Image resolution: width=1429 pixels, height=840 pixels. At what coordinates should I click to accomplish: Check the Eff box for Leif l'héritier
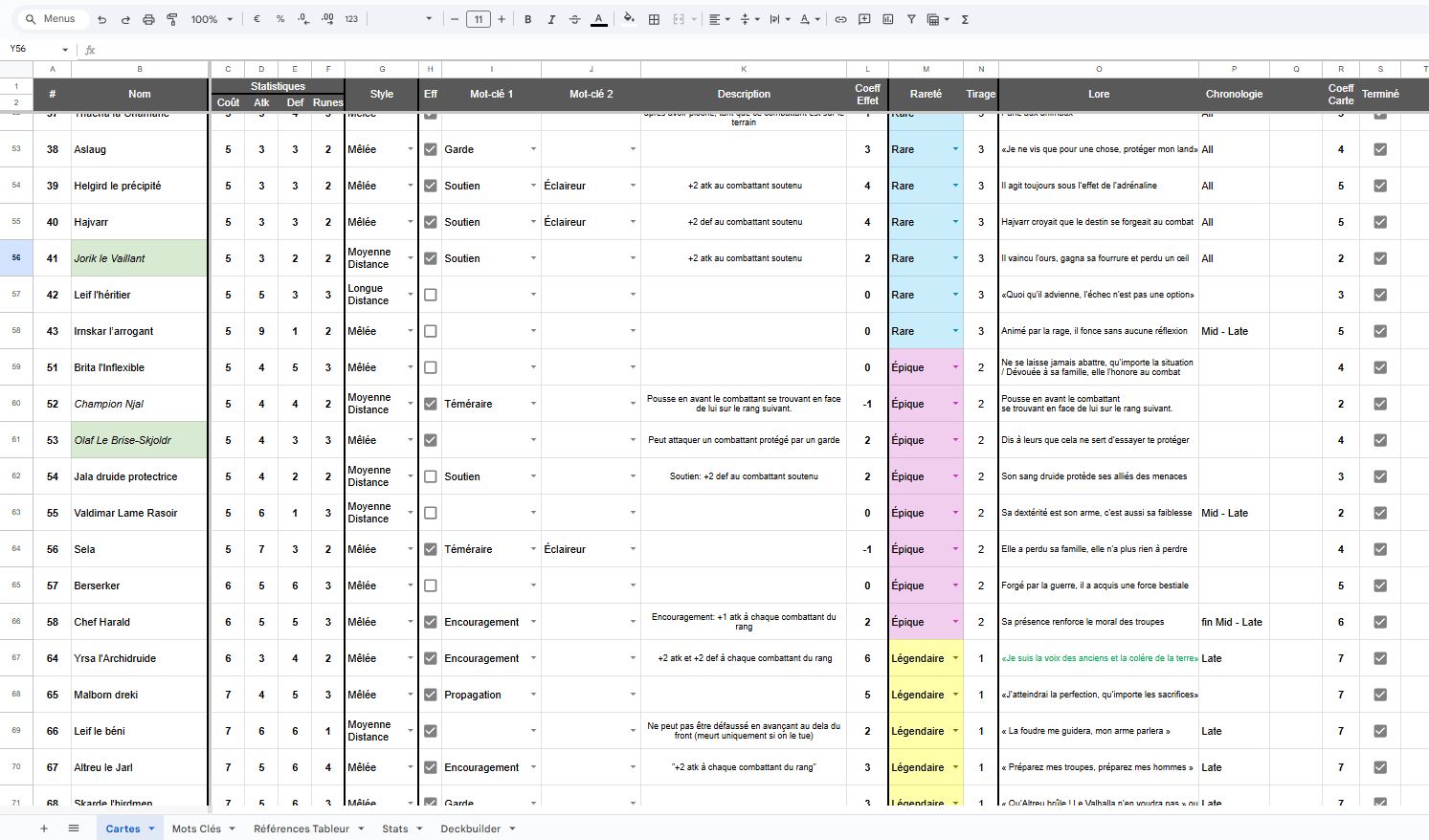[431, 295]
